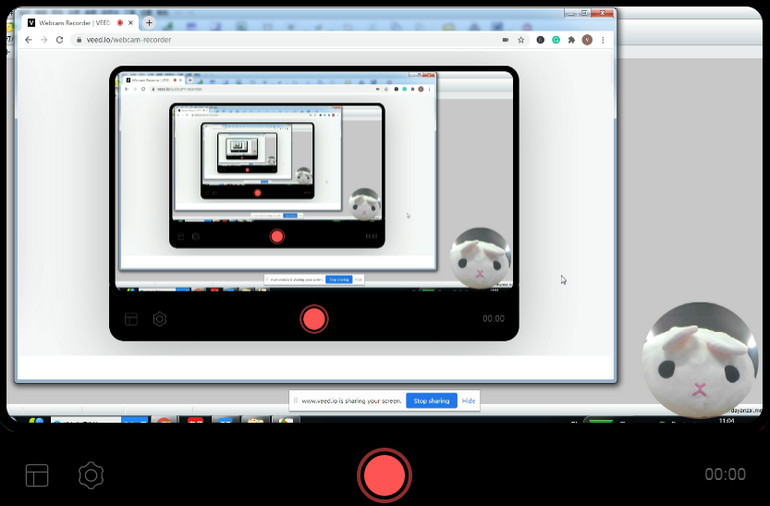Open the layout selector icon in bottom bar

coord(37,475)
